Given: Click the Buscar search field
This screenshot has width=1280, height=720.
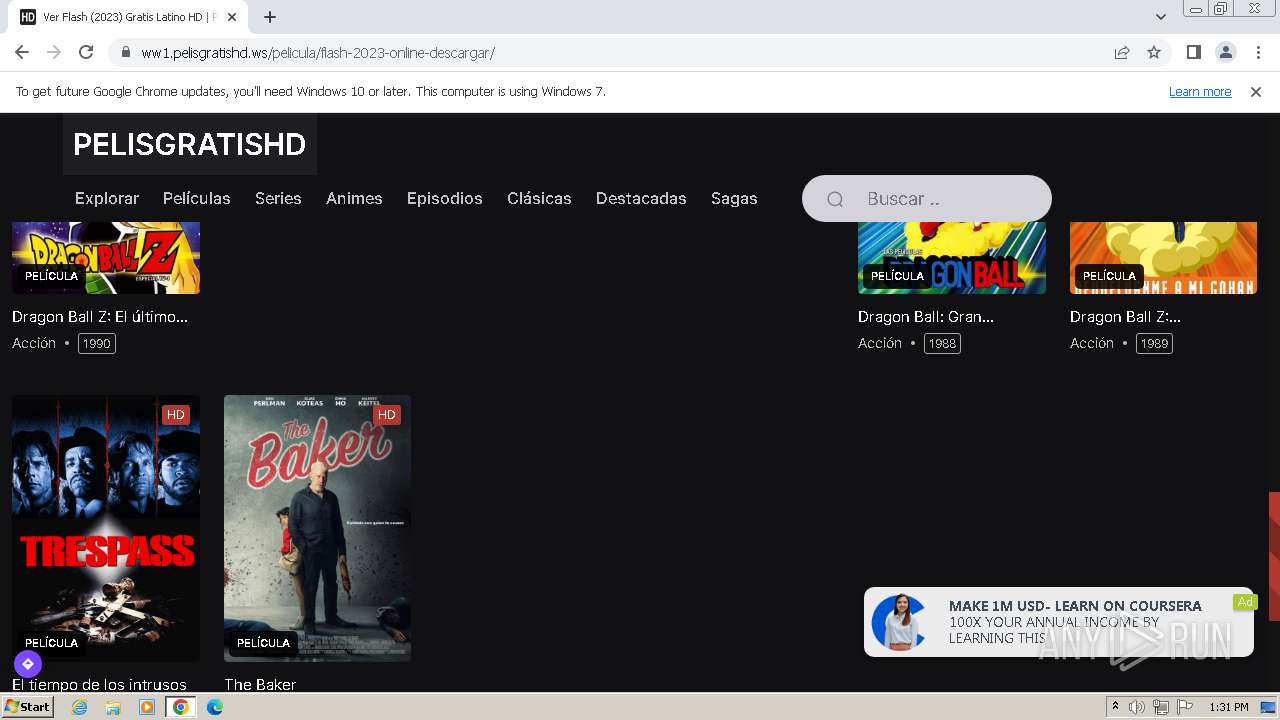Looking at the screenshot, I should pos(927,198).
